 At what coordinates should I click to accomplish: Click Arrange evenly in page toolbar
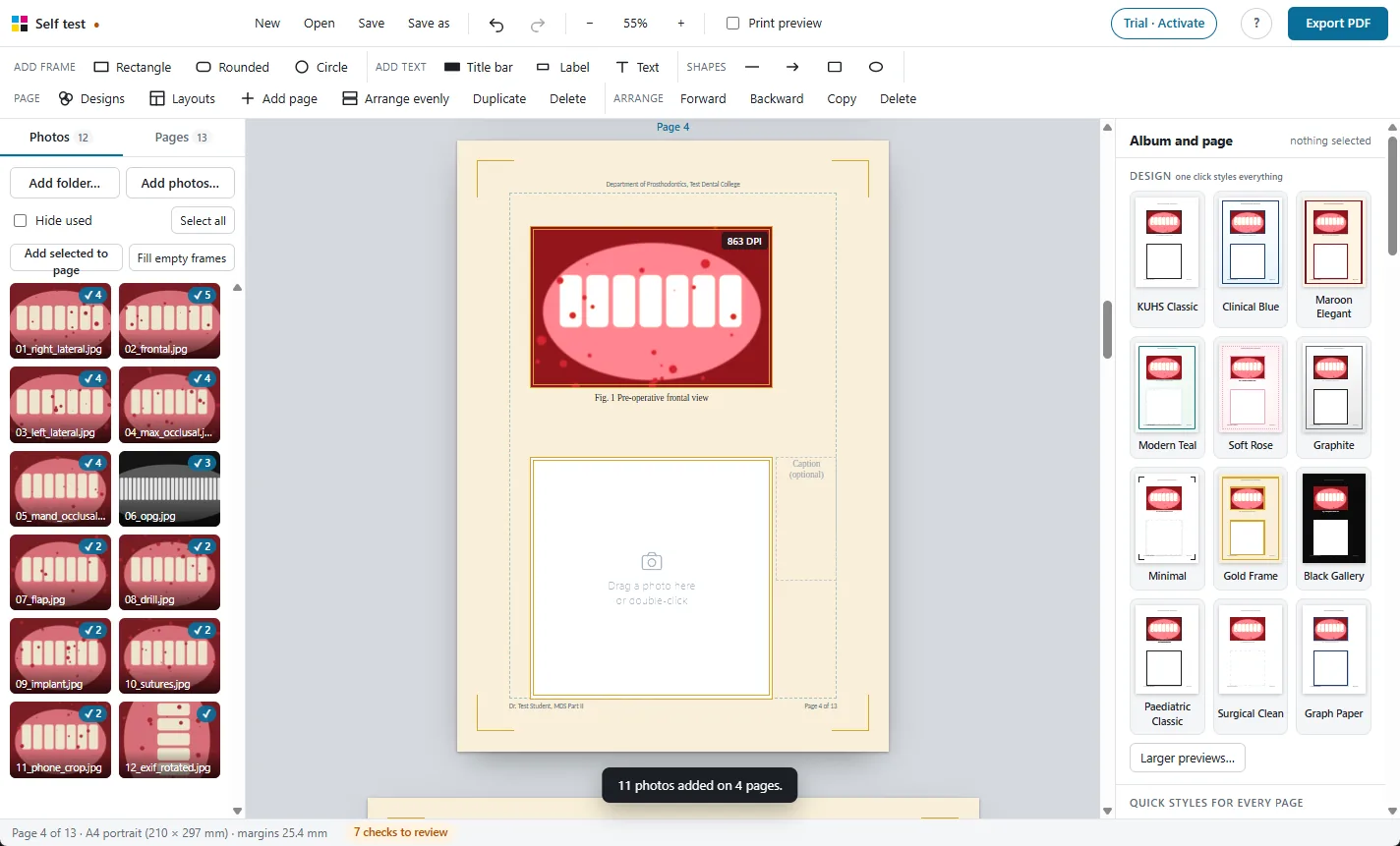[396, 98]
